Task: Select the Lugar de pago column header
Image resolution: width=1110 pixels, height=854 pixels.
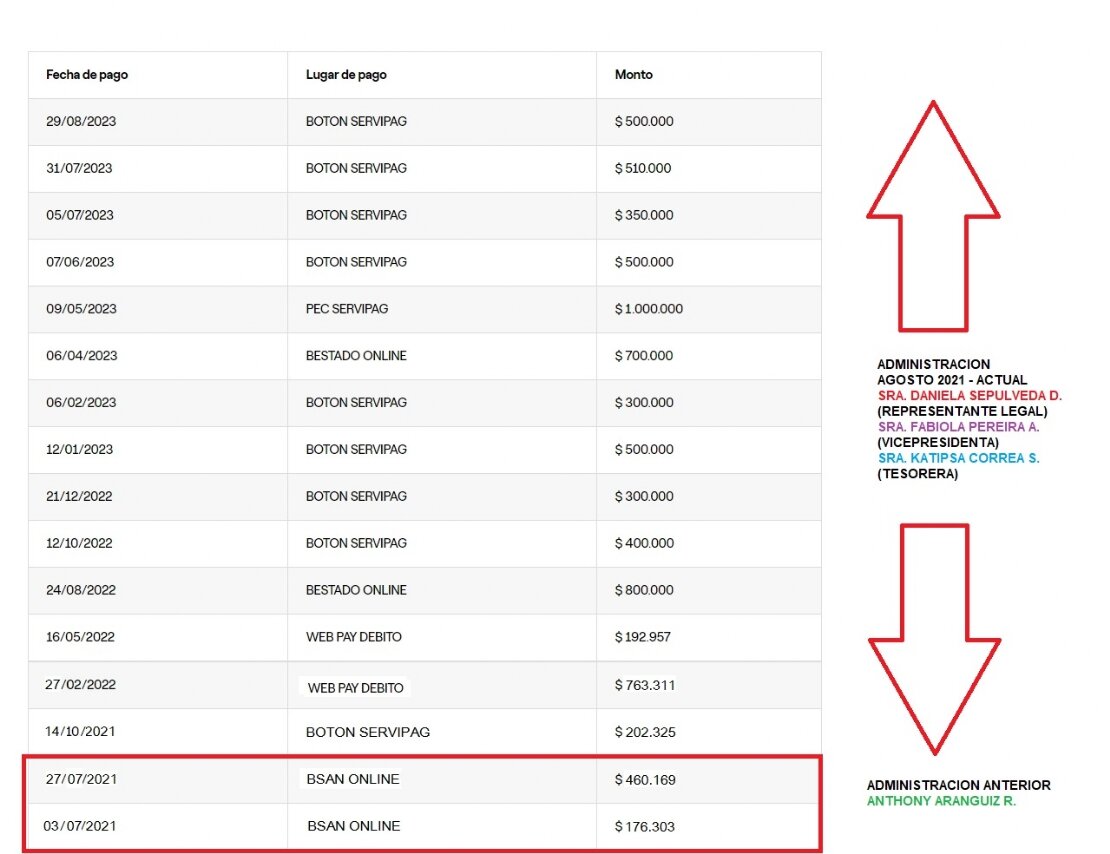Action: pyautogui.click(x=346, y=75)
